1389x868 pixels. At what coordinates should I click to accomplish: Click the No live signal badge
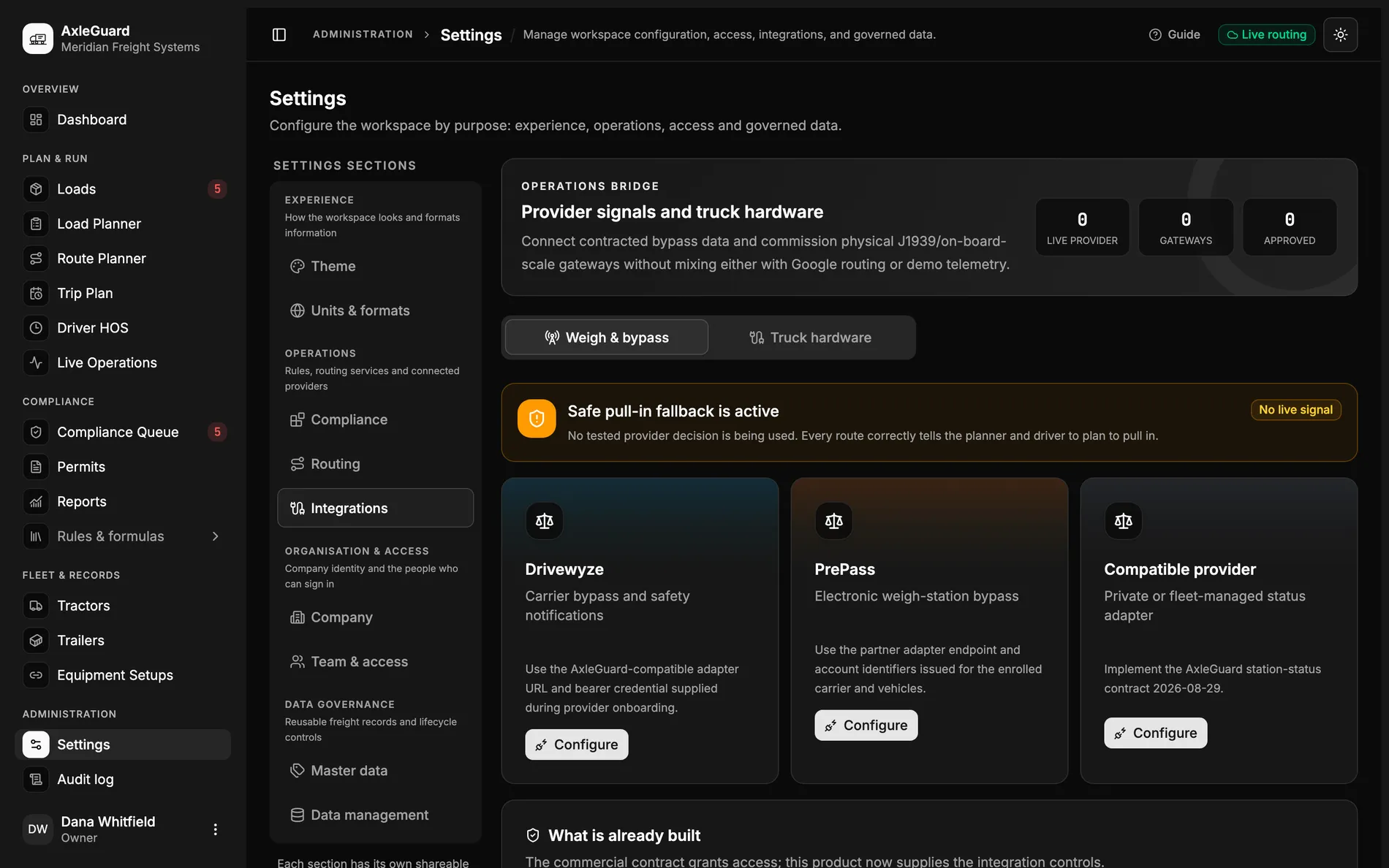tap(1295, 410)
